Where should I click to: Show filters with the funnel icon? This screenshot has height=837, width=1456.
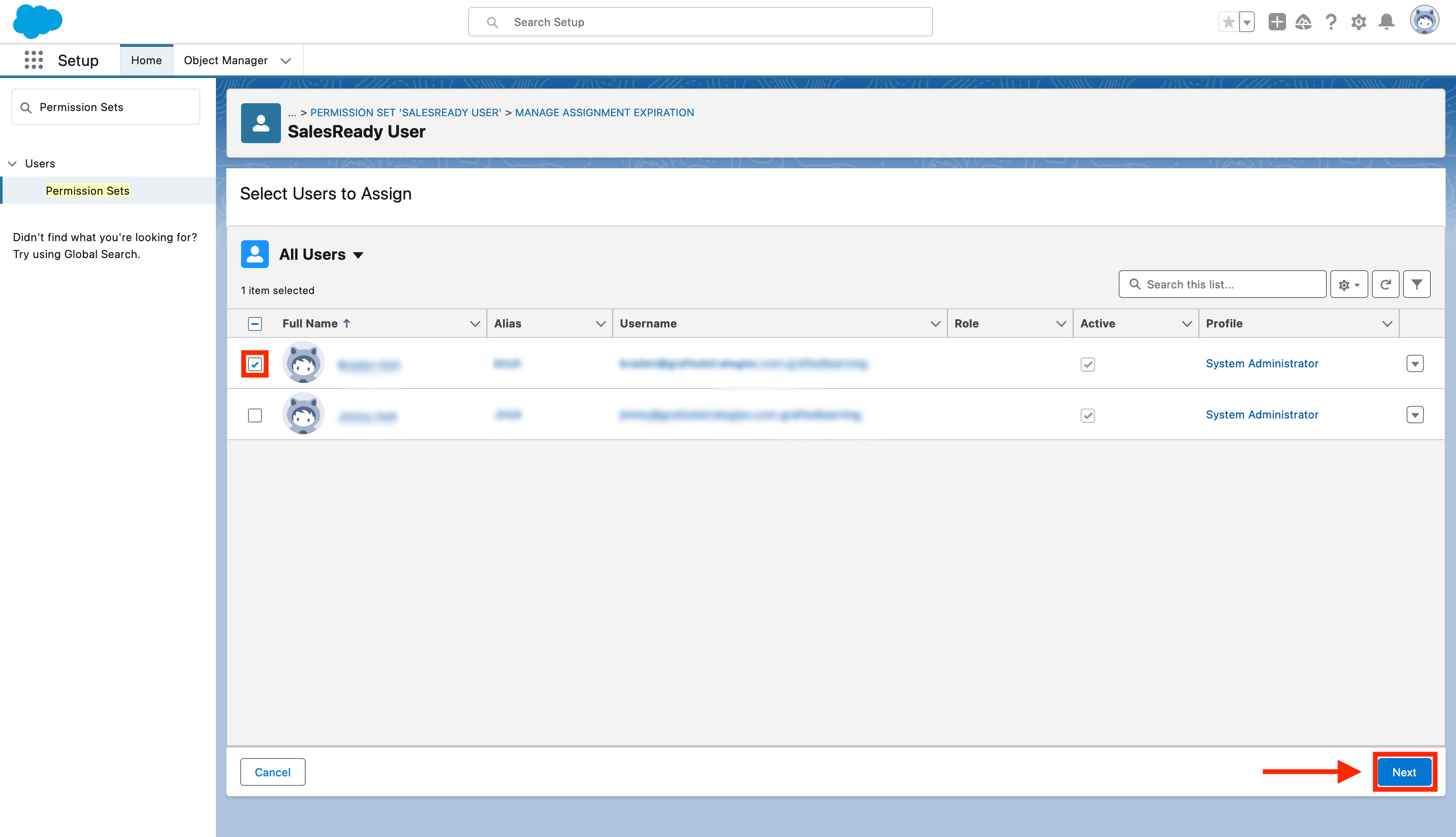(1417, 284)
